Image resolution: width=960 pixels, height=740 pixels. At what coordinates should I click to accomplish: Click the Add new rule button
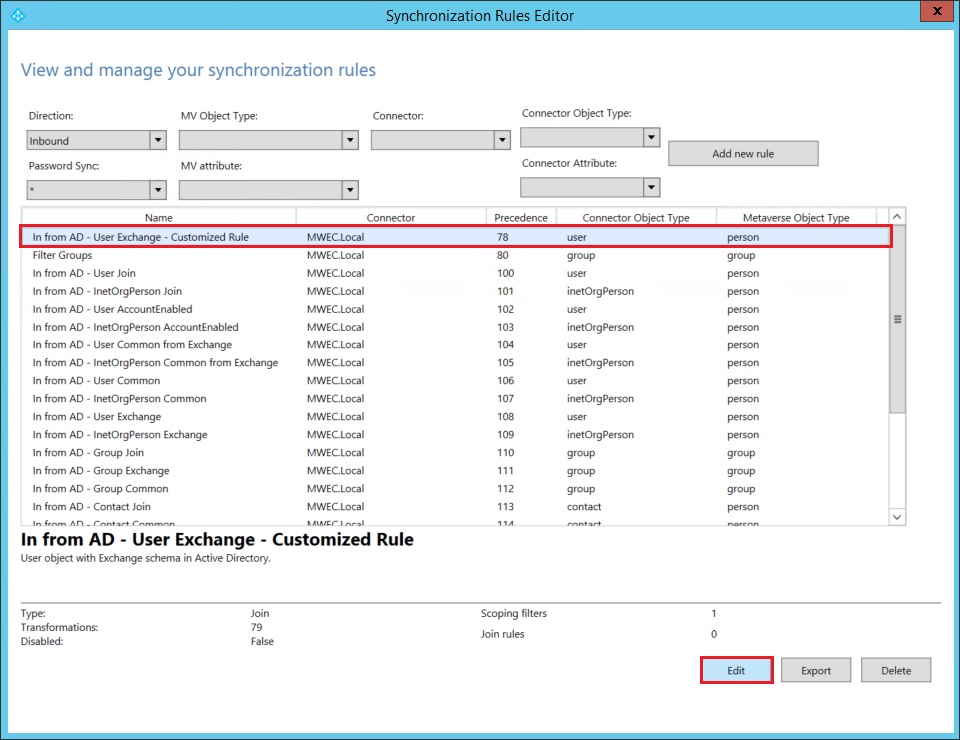743,154
